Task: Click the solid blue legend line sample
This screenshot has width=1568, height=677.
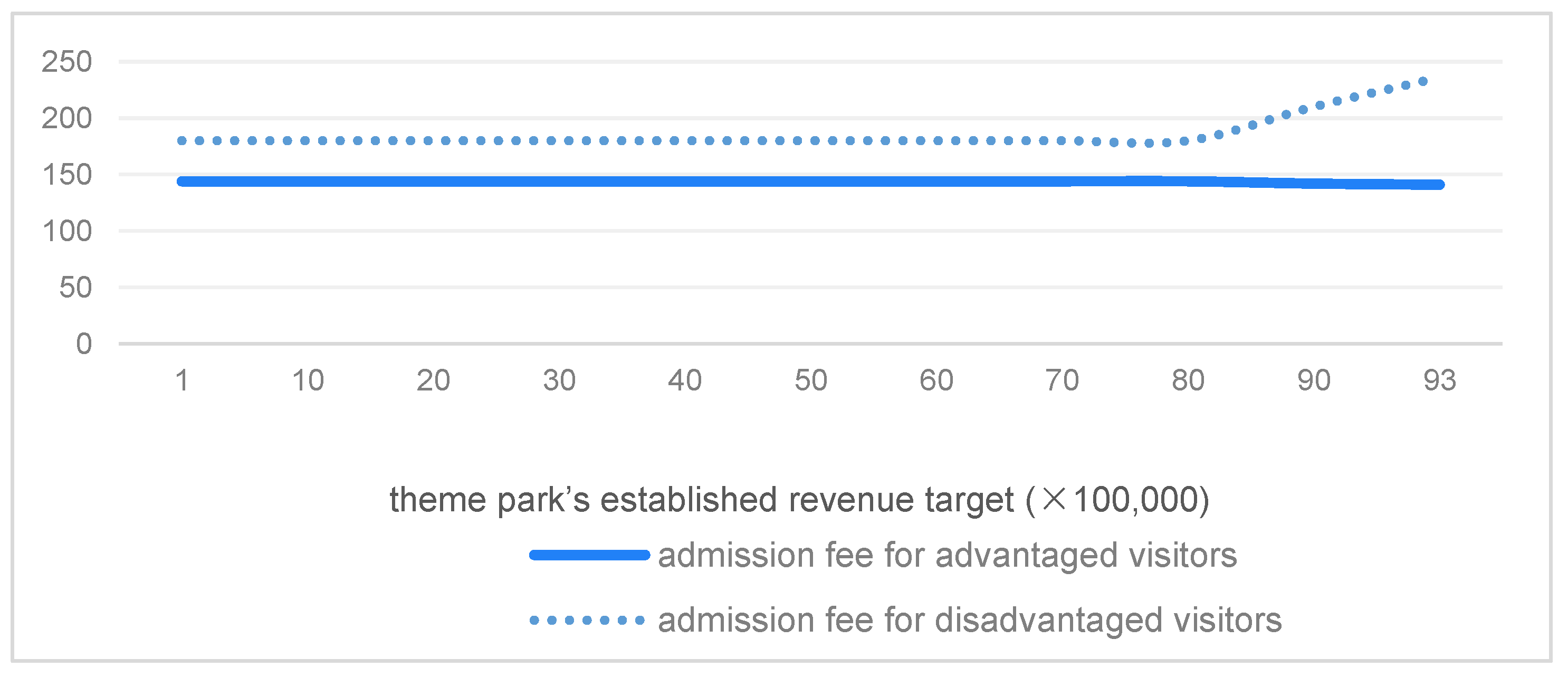Action: click(x=589, y=555)
